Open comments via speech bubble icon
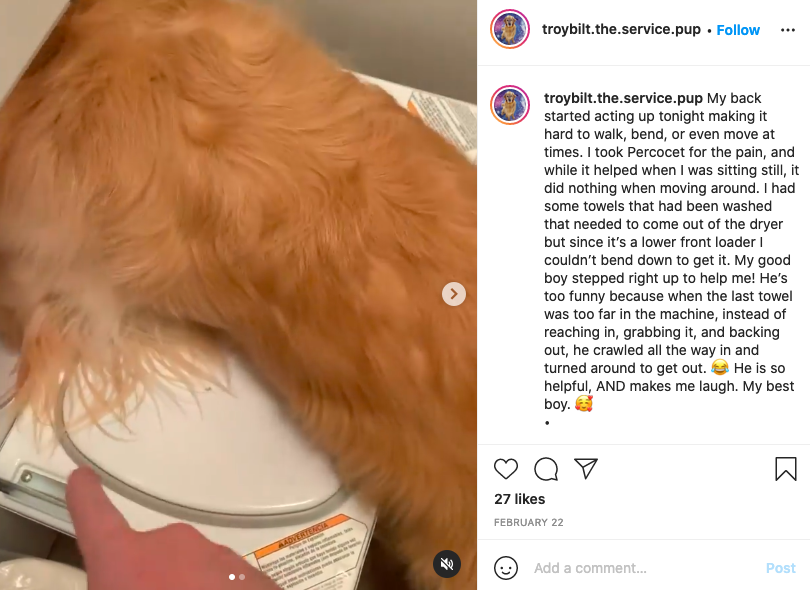 546,469
